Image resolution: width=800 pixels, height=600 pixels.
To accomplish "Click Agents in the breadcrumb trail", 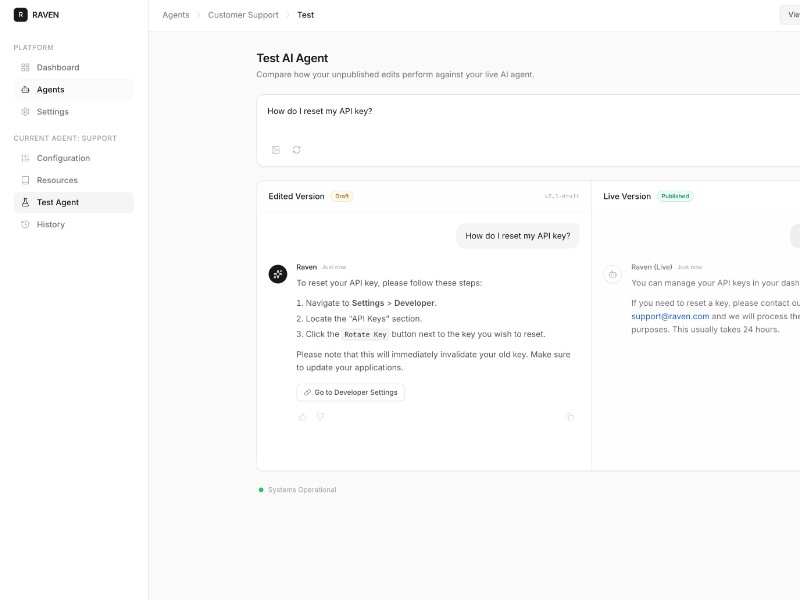I will point(175,14).
